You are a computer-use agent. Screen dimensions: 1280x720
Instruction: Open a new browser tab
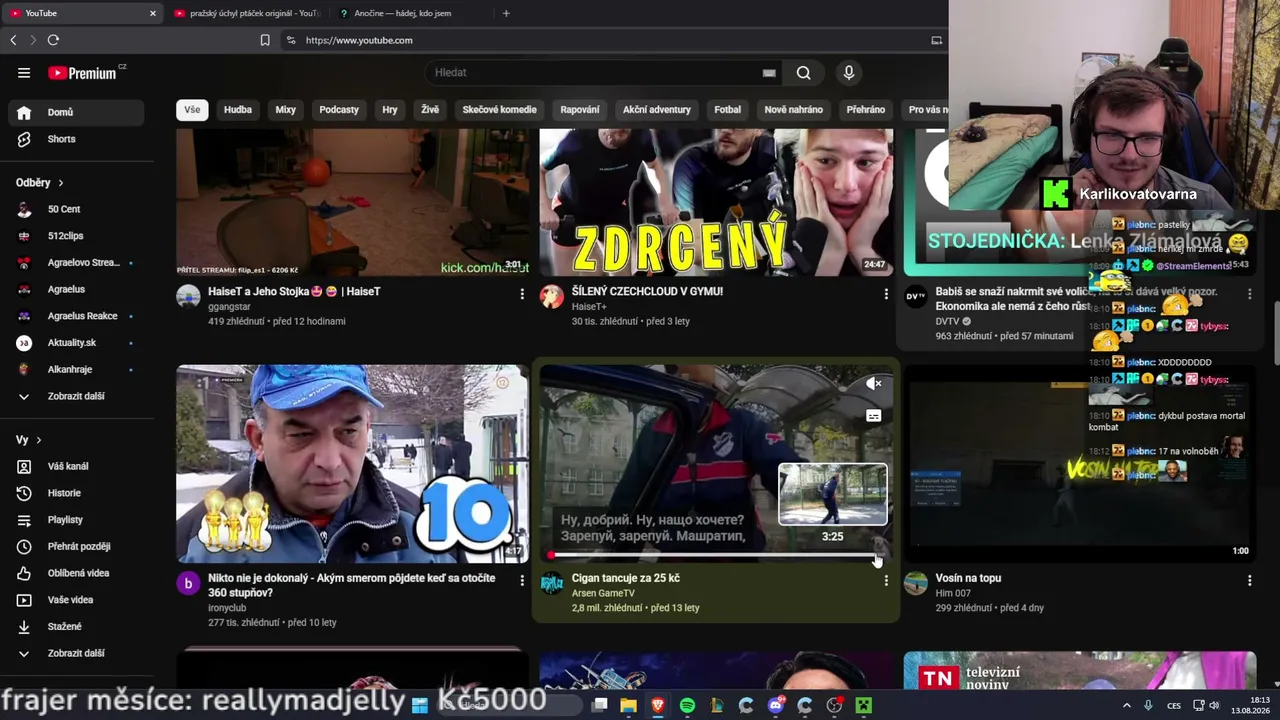(x=506, y=13)
